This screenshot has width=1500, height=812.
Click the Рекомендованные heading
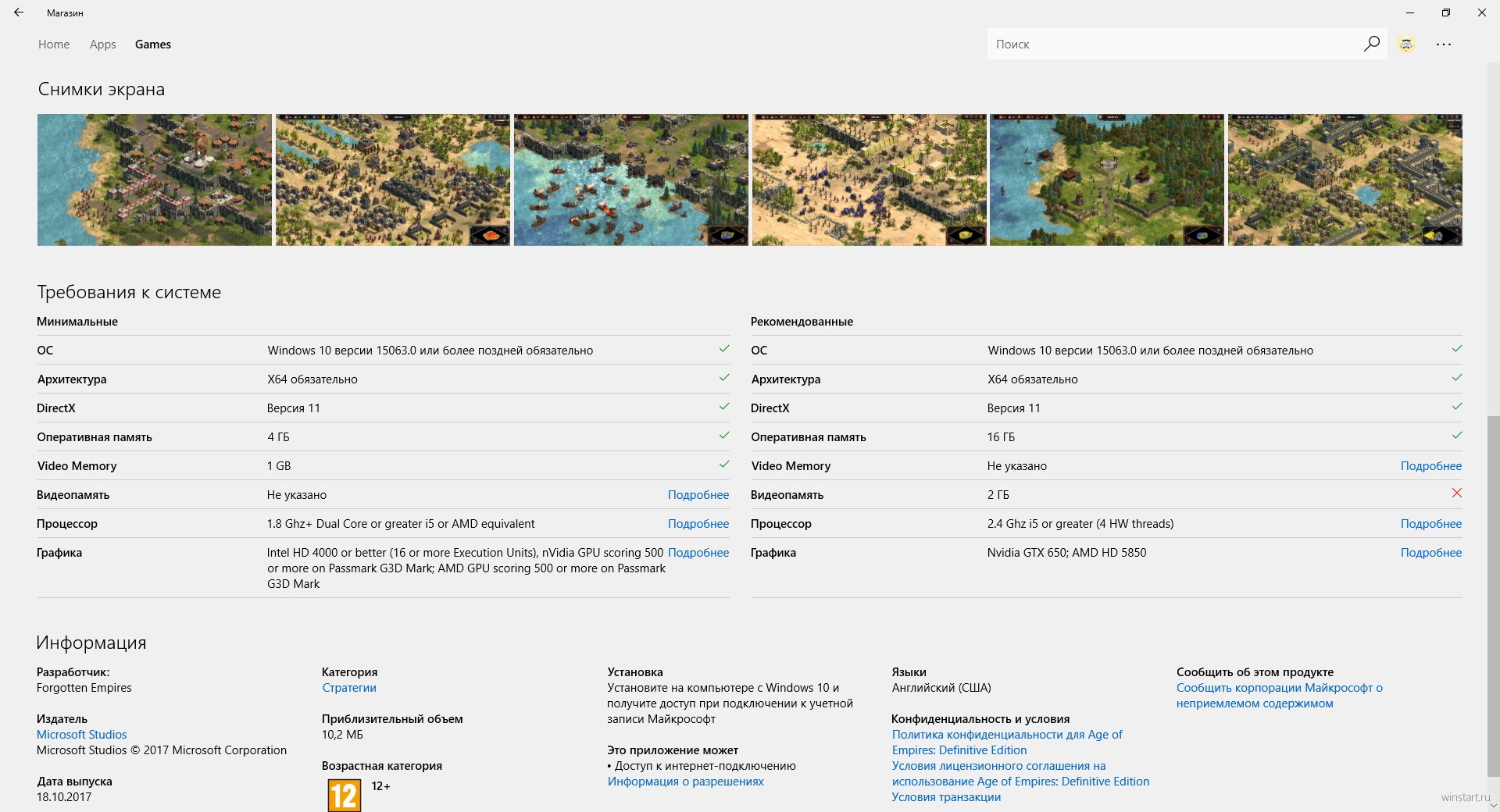click(802, 322)
